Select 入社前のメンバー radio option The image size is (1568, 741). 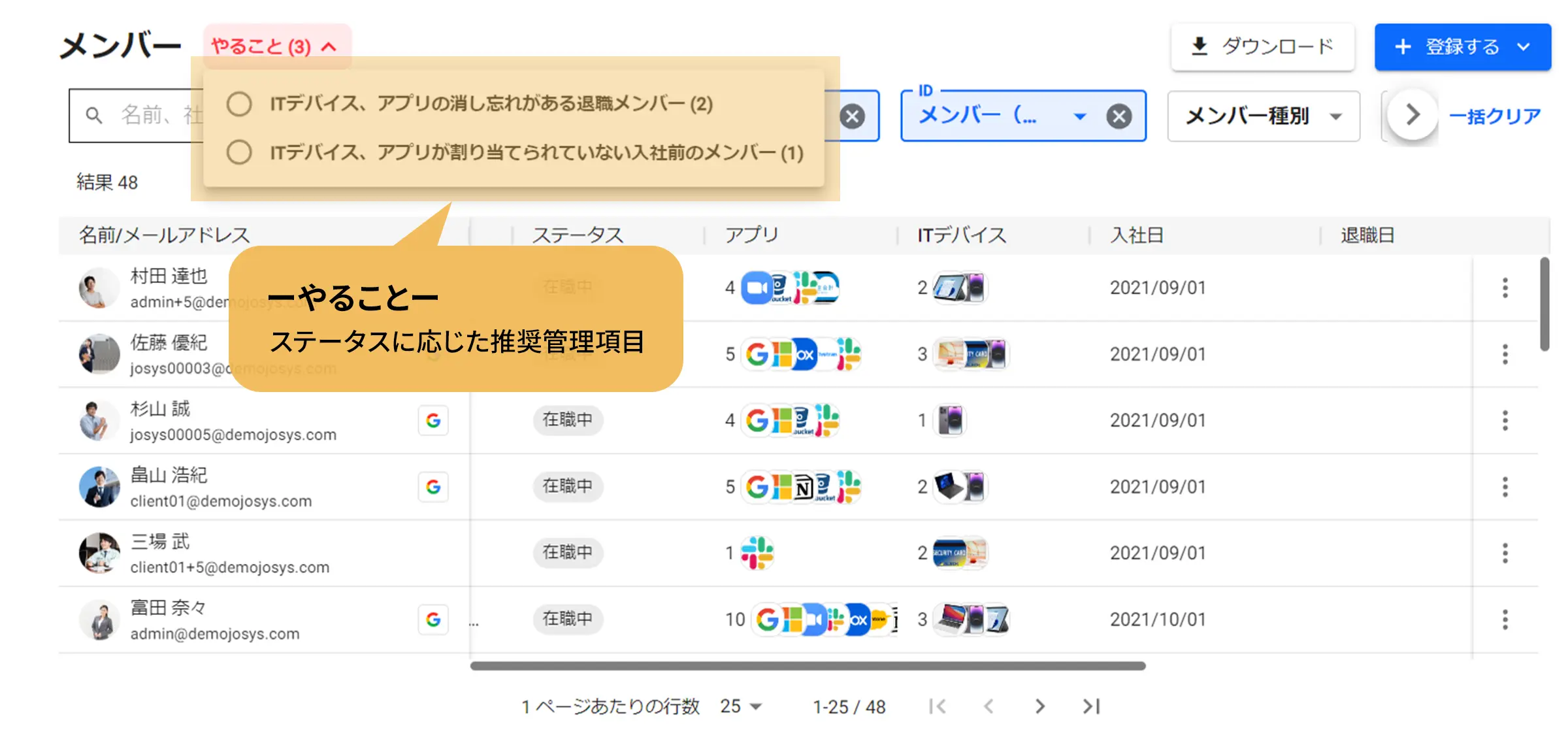point(239,152)
